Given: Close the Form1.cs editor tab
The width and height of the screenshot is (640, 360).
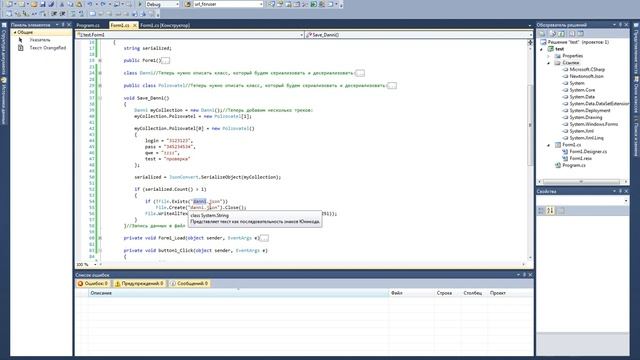Looking at the screenshot, I should [135, 25].
